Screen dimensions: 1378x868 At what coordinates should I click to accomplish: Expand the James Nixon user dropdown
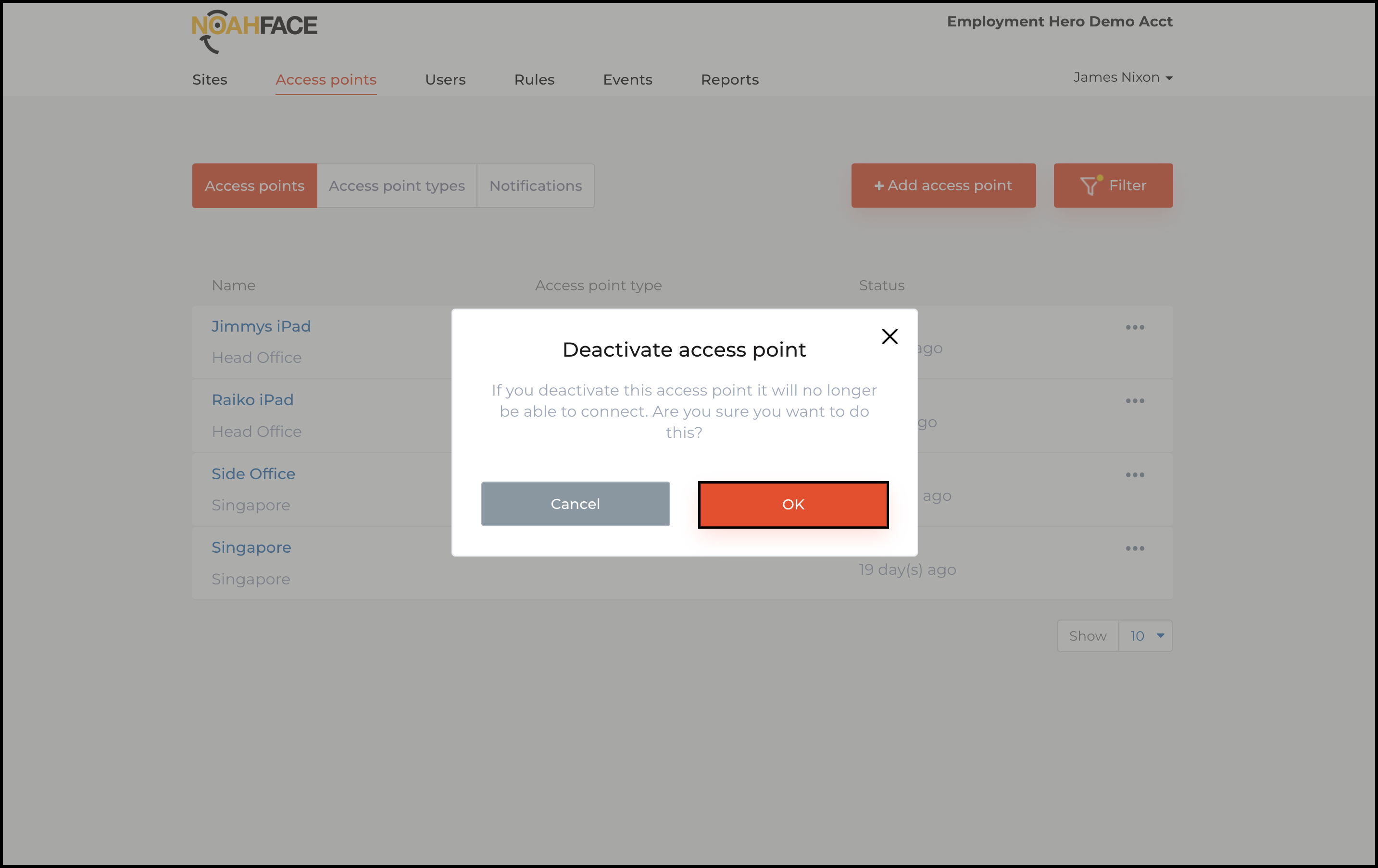(1122, 77)
